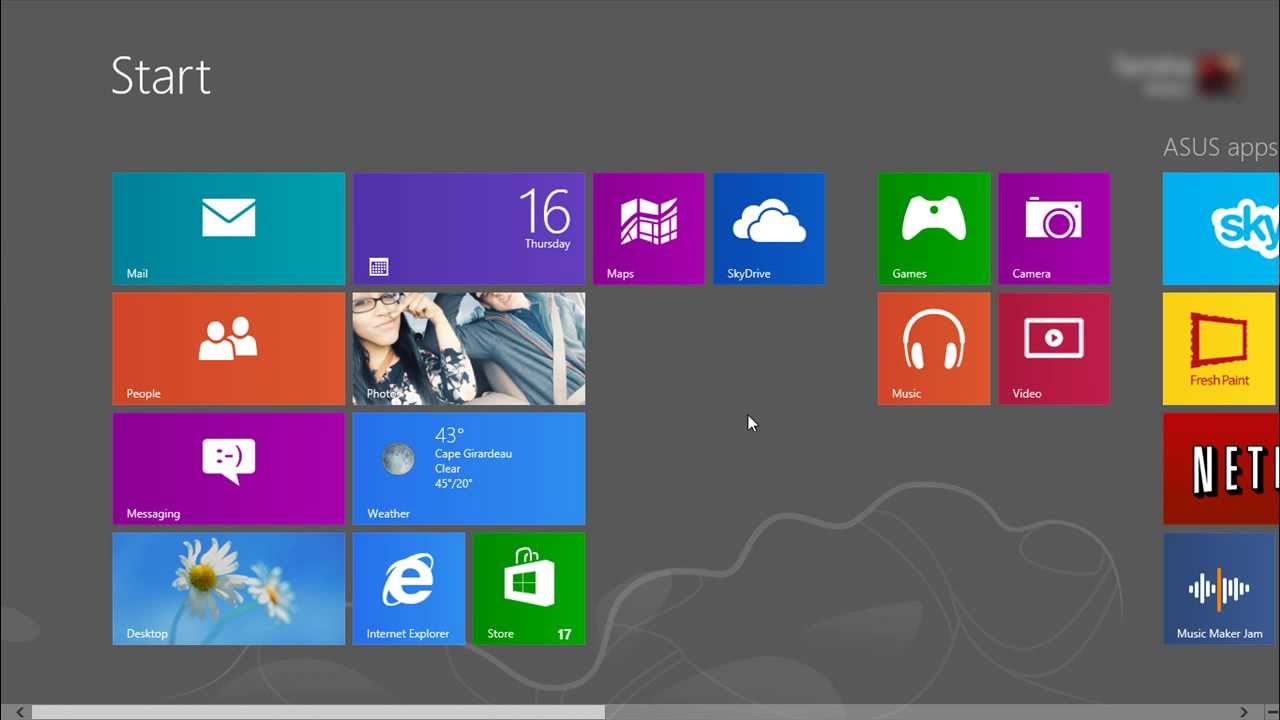Open the Music Maker Jam tile
The height and width of the screenshot is (720, 1280).
point(1221,589)
